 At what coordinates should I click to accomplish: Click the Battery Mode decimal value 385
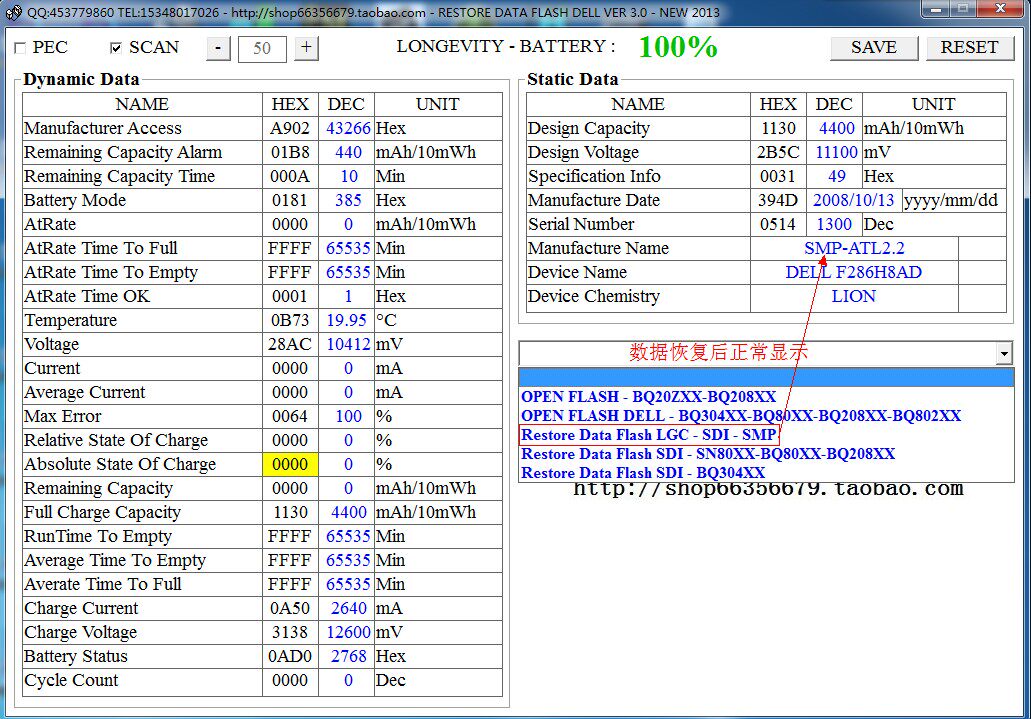click(348, 201)
